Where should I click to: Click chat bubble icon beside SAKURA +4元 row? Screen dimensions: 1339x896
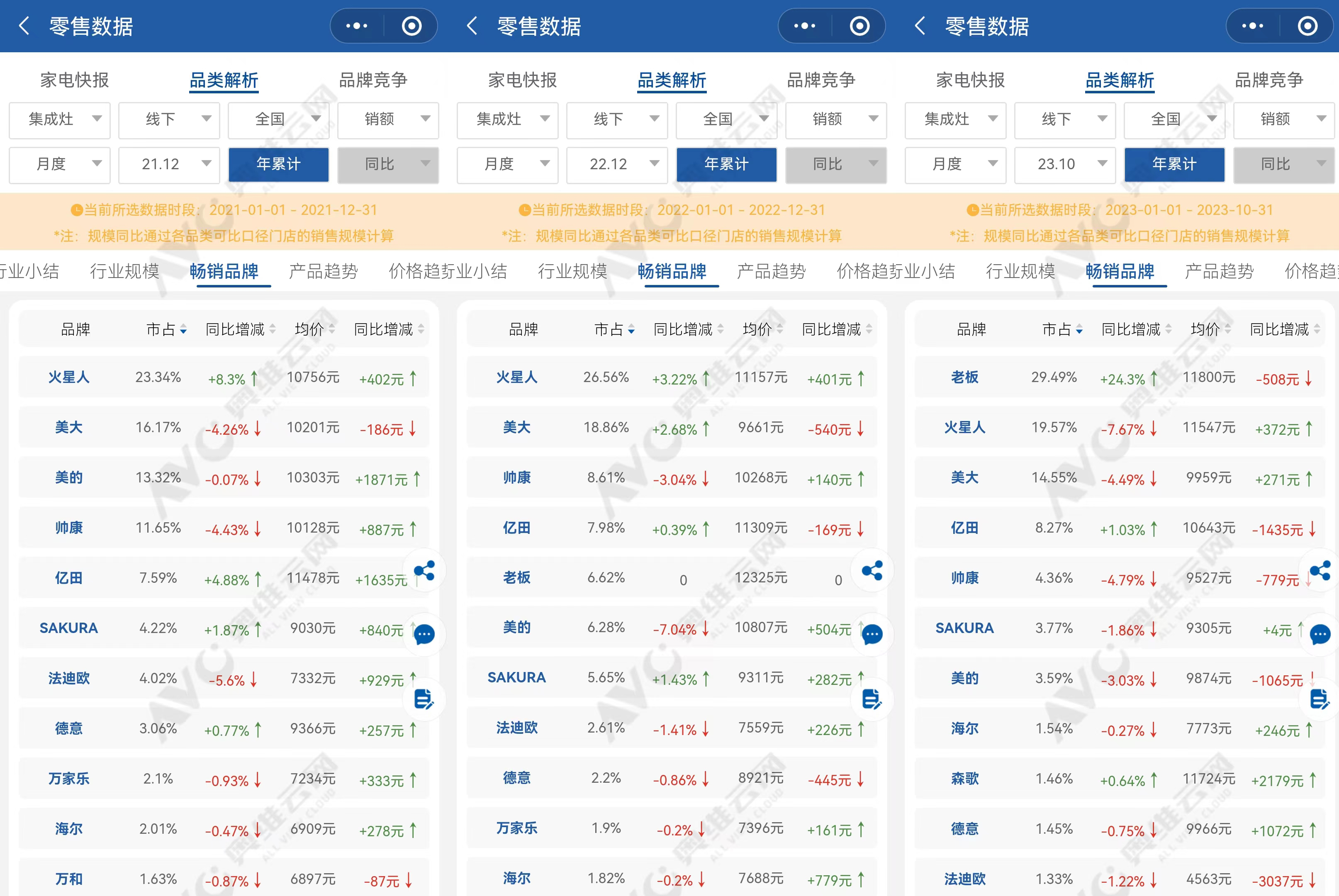(x=1320, y=634)
